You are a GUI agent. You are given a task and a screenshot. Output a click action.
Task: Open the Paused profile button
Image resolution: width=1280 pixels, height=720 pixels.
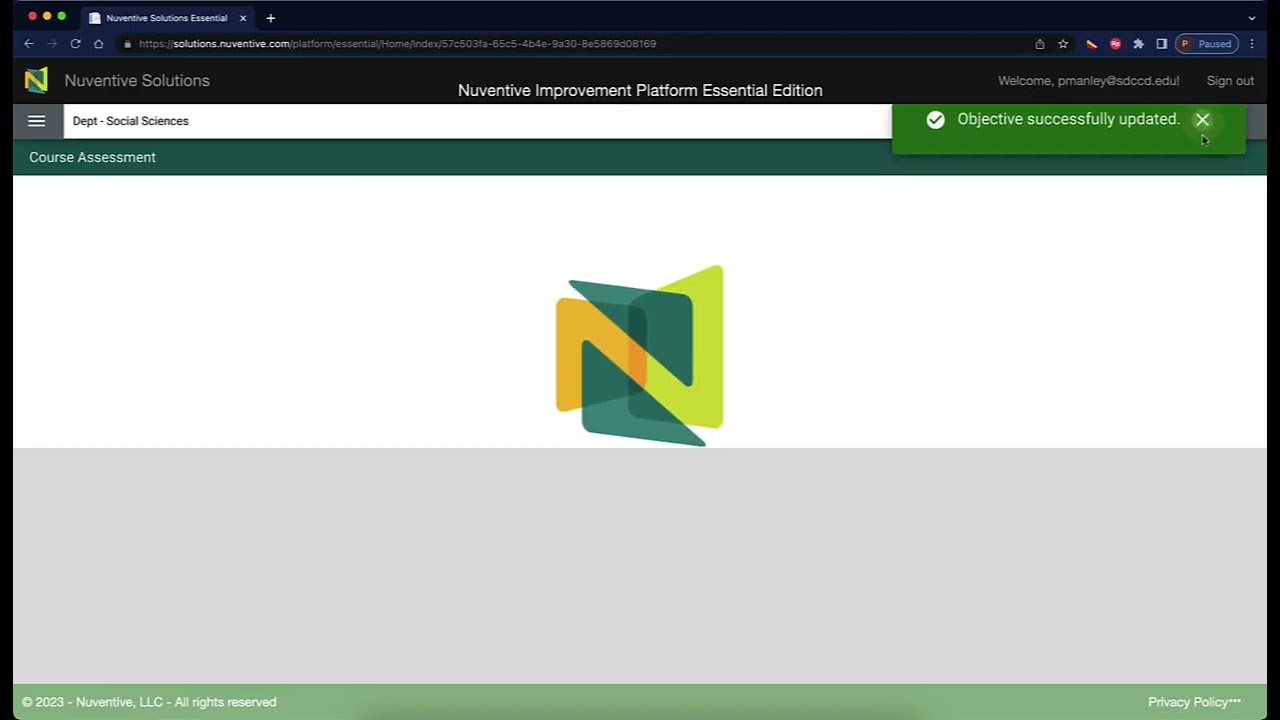pyautogui.click(x=1207, y=44)
